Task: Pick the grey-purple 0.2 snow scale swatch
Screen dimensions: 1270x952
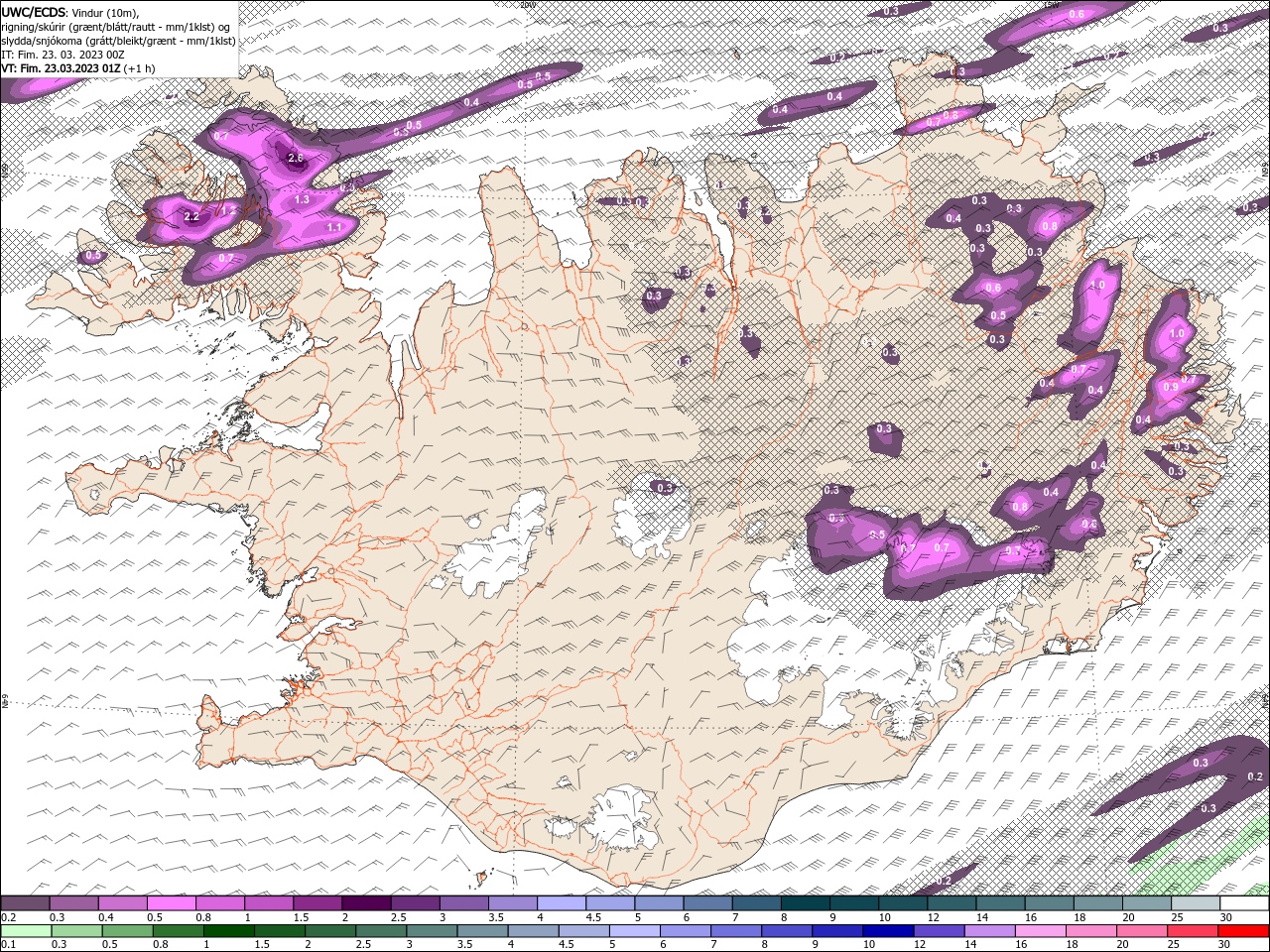Action: [25, 903]
